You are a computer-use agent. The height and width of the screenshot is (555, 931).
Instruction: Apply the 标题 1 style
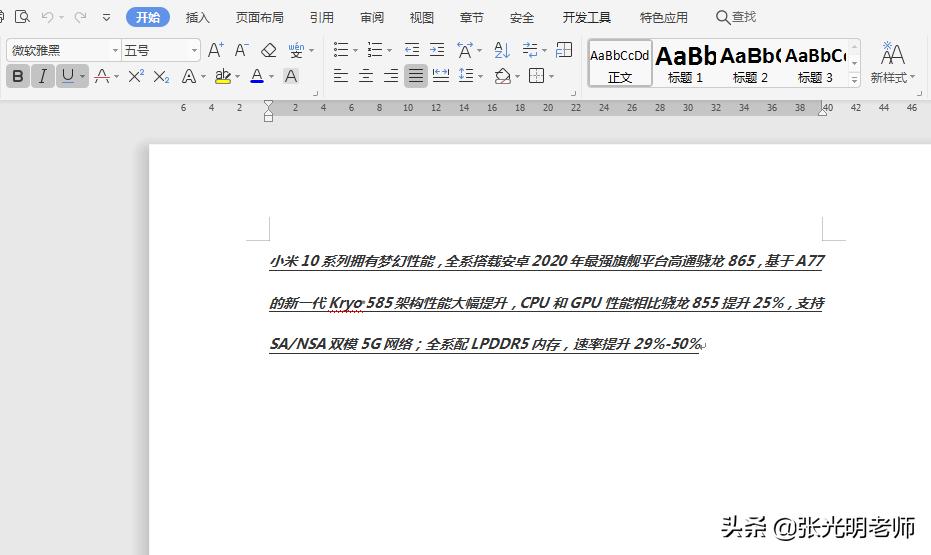(685, 64)
